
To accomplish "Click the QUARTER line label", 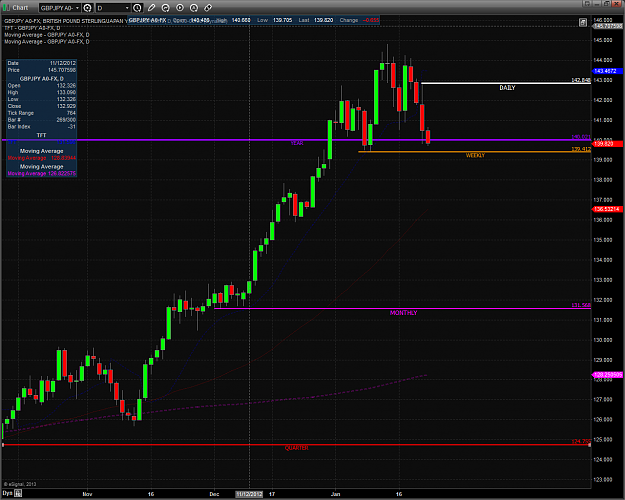I will click(x=297, y=448).
